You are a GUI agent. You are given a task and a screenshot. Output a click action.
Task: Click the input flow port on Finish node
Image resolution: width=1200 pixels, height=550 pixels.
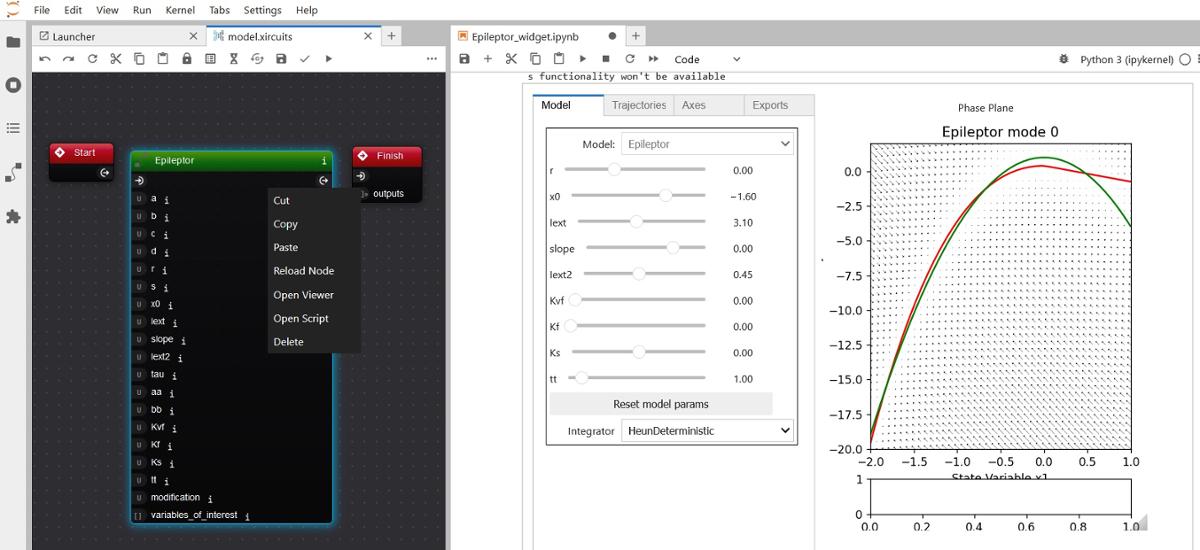[x=363, y=177]
